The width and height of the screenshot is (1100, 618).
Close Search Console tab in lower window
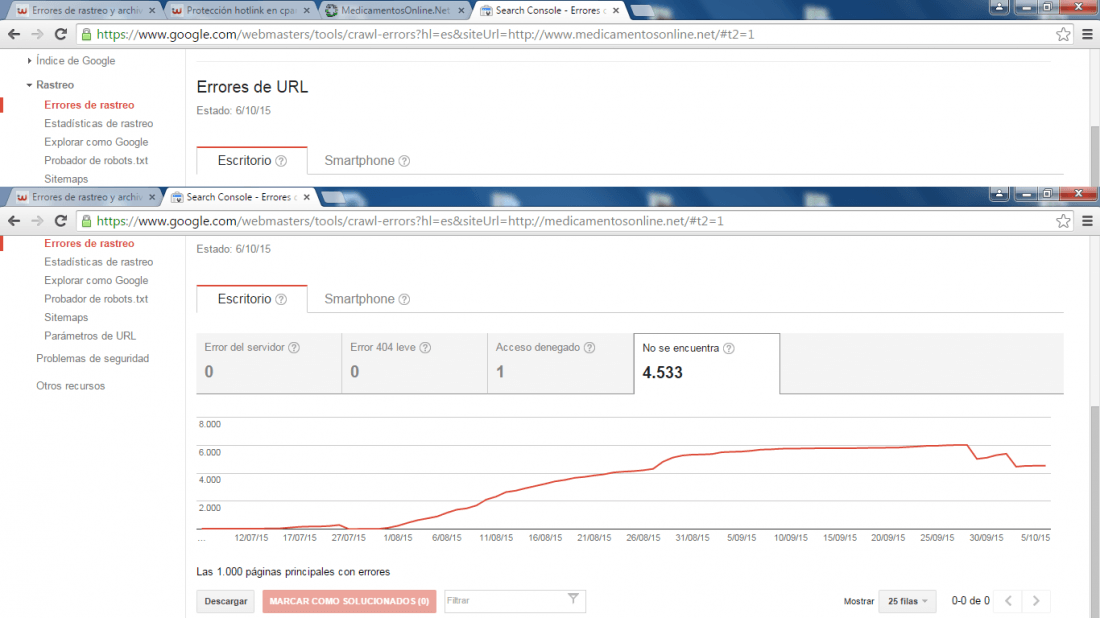pyautogui.click(x=307, y=197)
